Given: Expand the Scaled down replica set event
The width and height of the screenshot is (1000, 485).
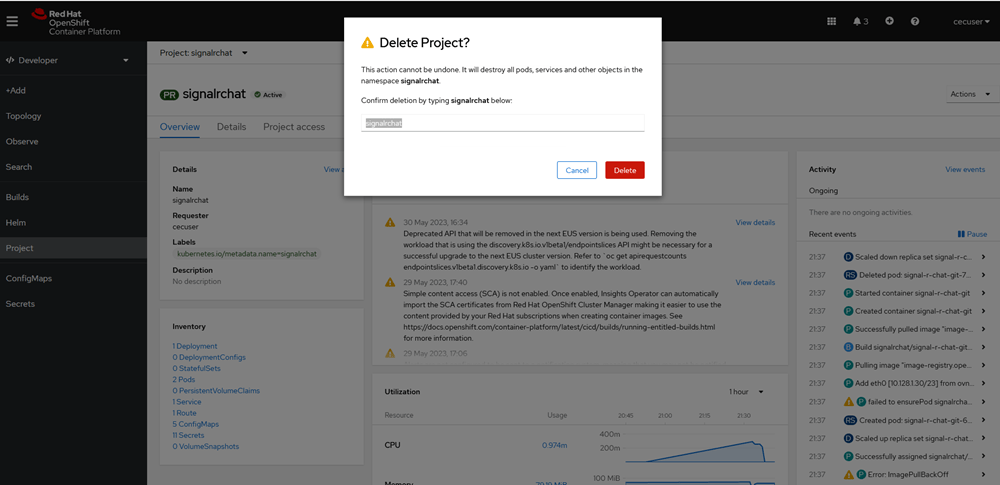Looking at the screenshot, I should (x=982, y=257).
